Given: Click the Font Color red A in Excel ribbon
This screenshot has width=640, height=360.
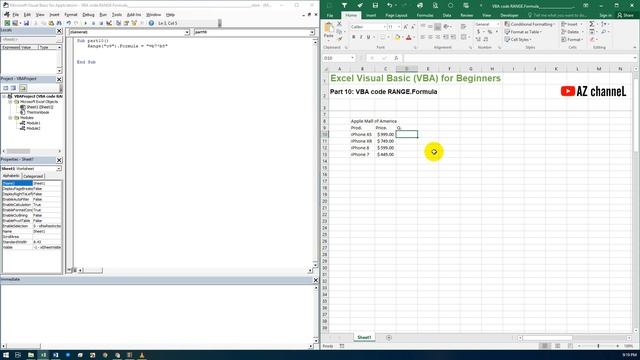Looking at the screenshot, I should [409, 38].
